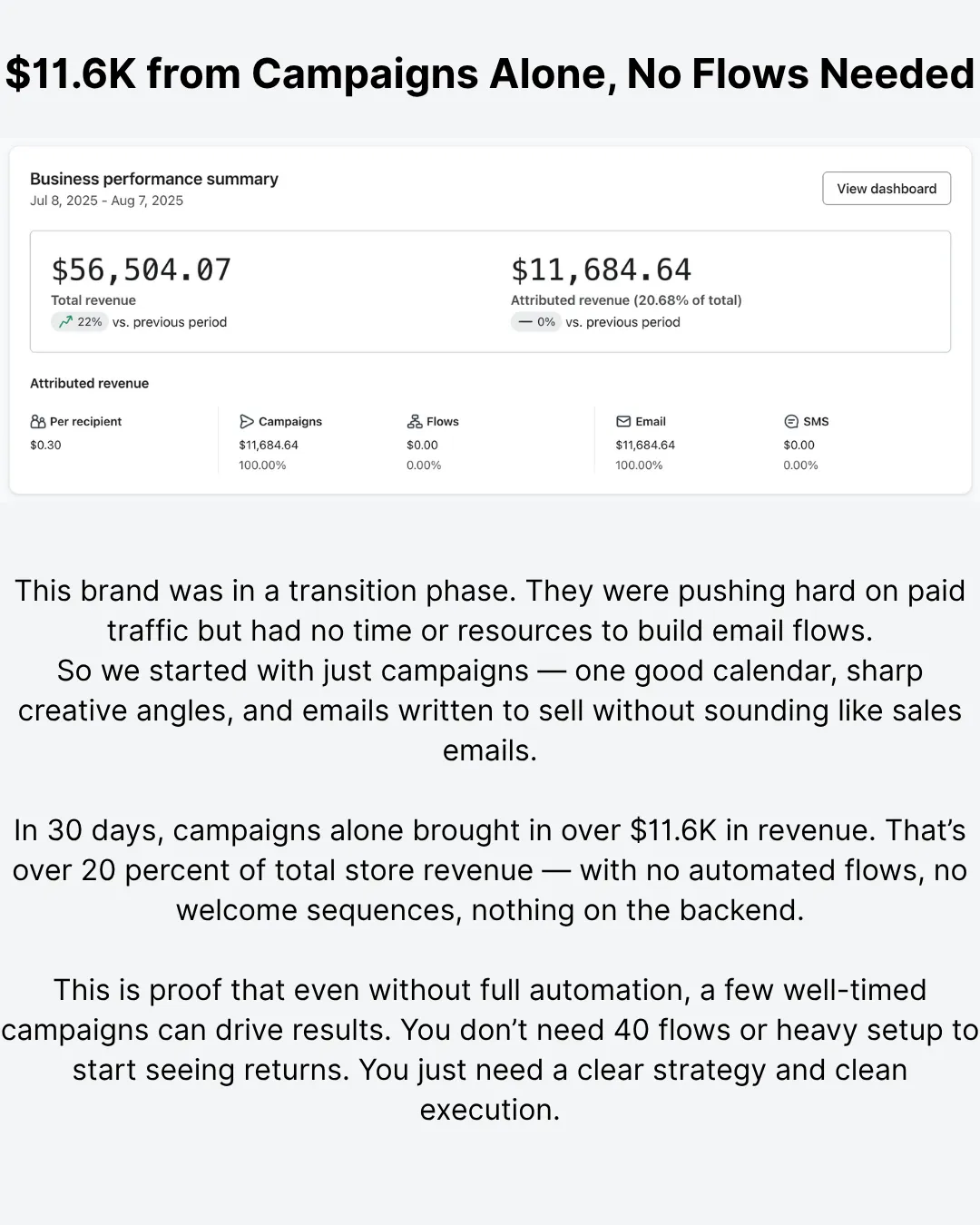
Task: Click the Jul 8 – Aug 7, 2025 date range
Action: pyautogui.click(x=107, y=201)
